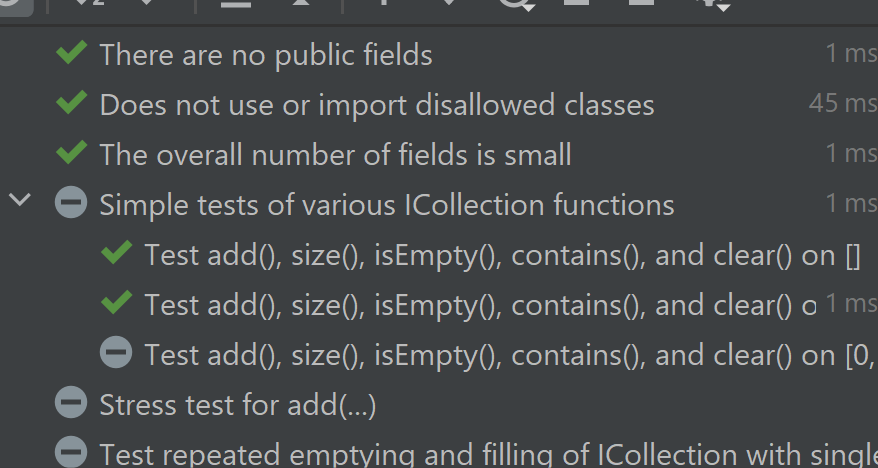Open the test history clock icon in the toolbar
Image resolution: width=878 pixels, height=468 pixels.
click(515, 5)
